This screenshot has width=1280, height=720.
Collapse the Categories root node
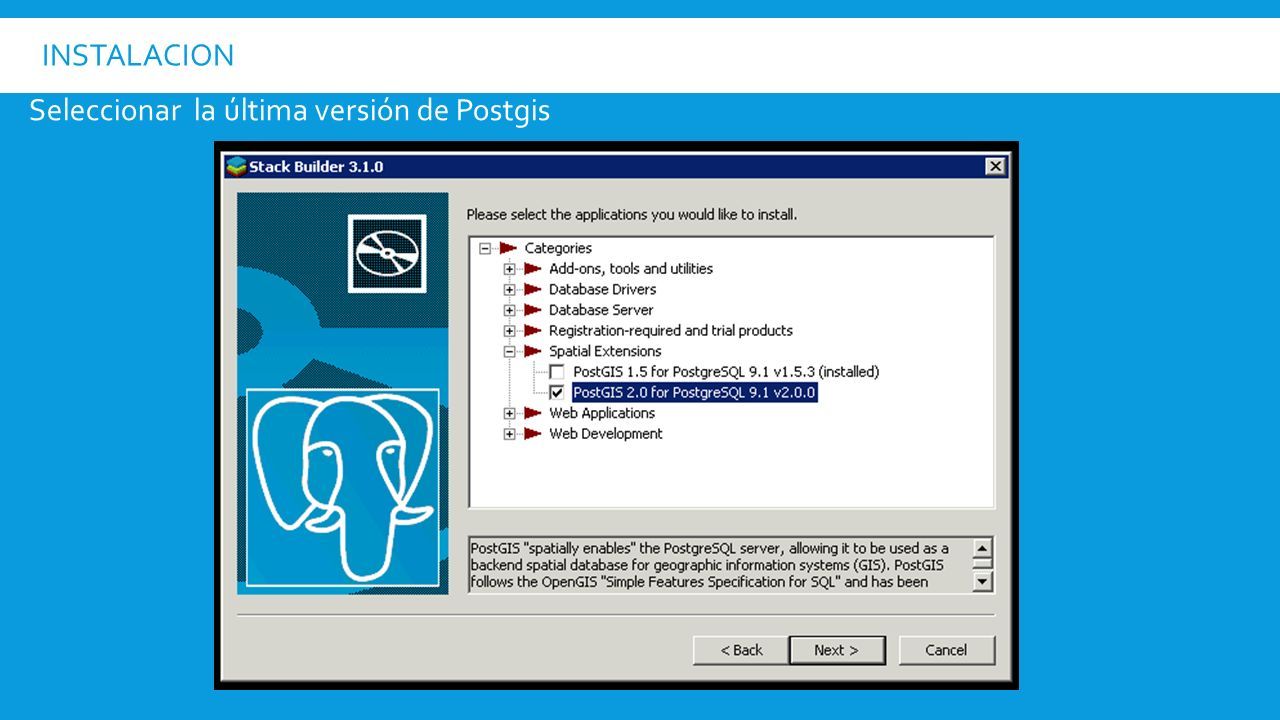[485, 248]
